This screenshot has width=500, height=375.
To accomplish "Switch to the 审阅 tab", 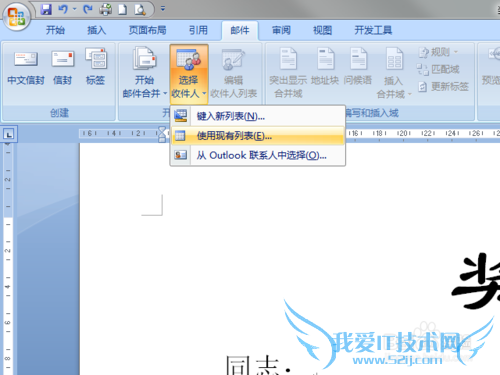I will (281, 30).
